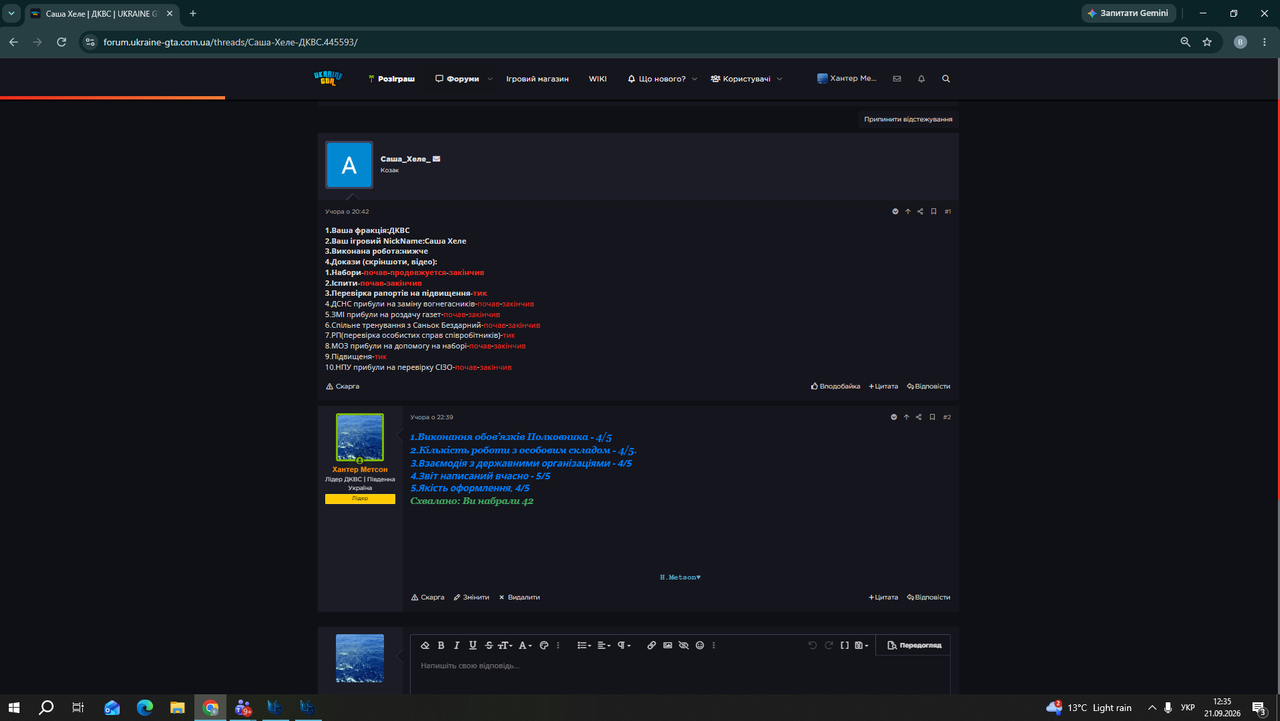Click into the reply text field

click(x=680, y=672)
